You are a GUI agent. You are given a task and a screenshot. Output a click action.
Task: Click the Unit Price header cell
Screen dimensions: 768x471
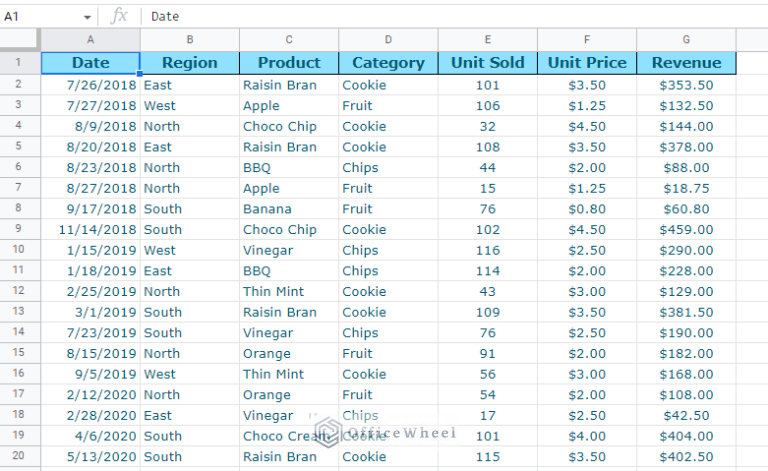(x=586, y=62)
